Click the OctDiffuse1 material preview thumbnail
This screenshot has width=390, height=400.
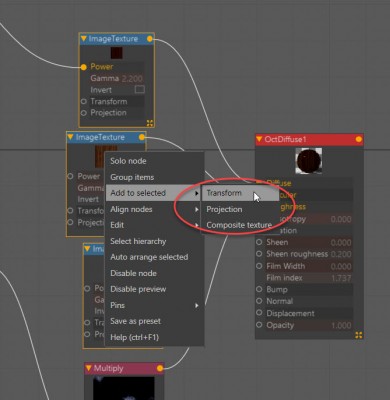[309, 161]
